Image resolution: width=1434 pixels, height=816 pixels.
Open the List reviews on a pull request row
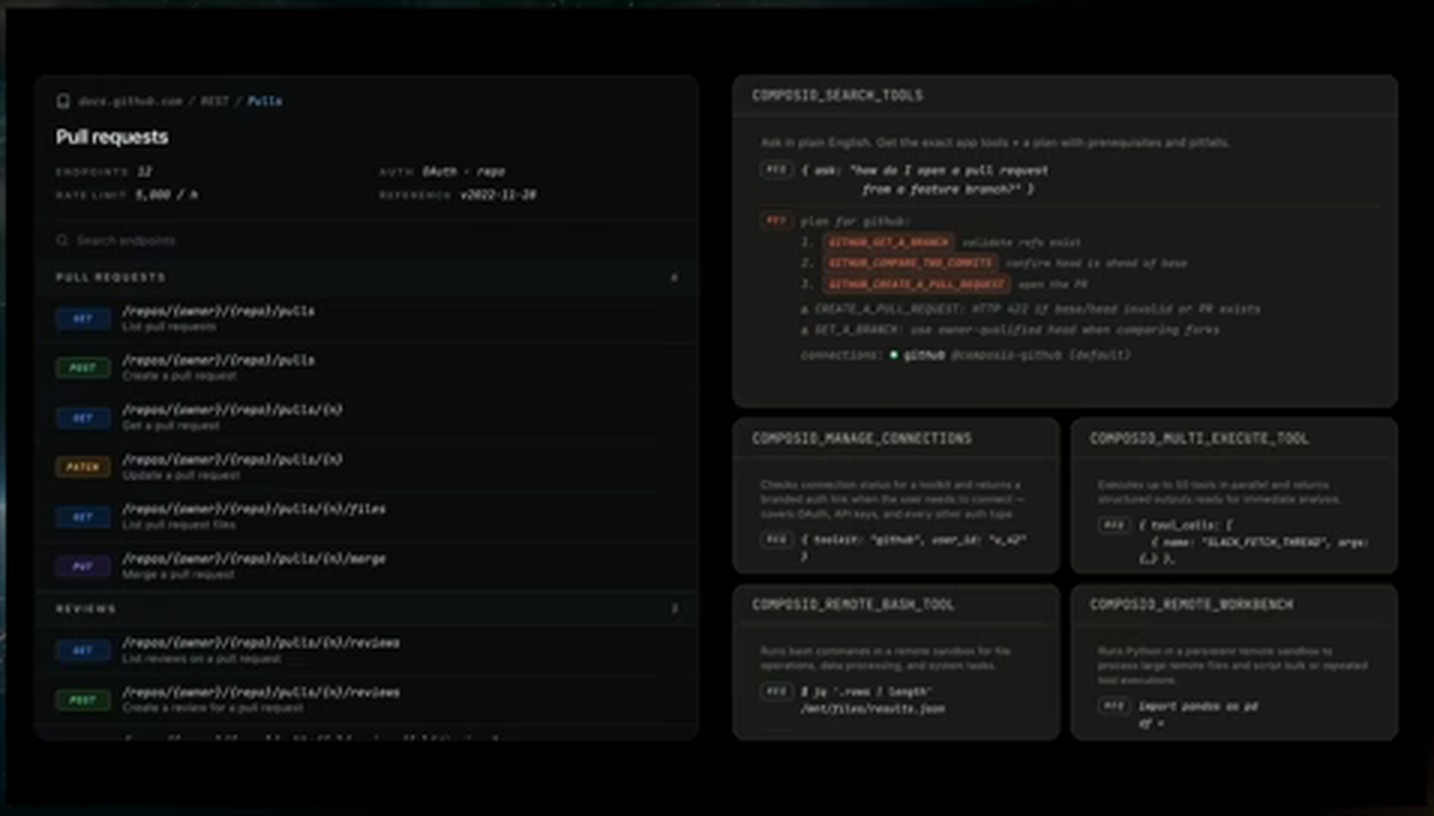tap(366, 650)
